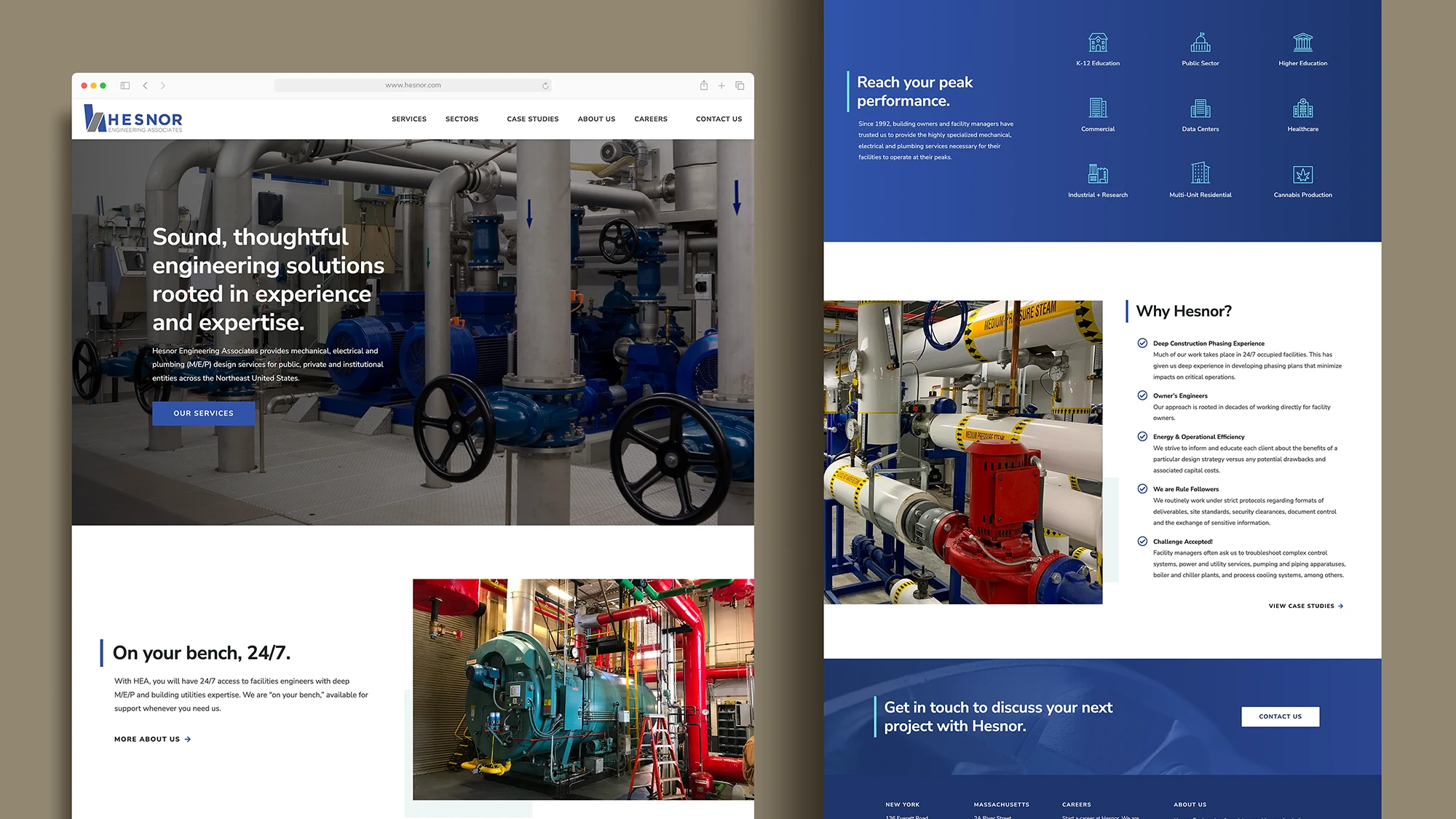
Task: Click the Reach your peak performance heading
Action: point(915,91)
